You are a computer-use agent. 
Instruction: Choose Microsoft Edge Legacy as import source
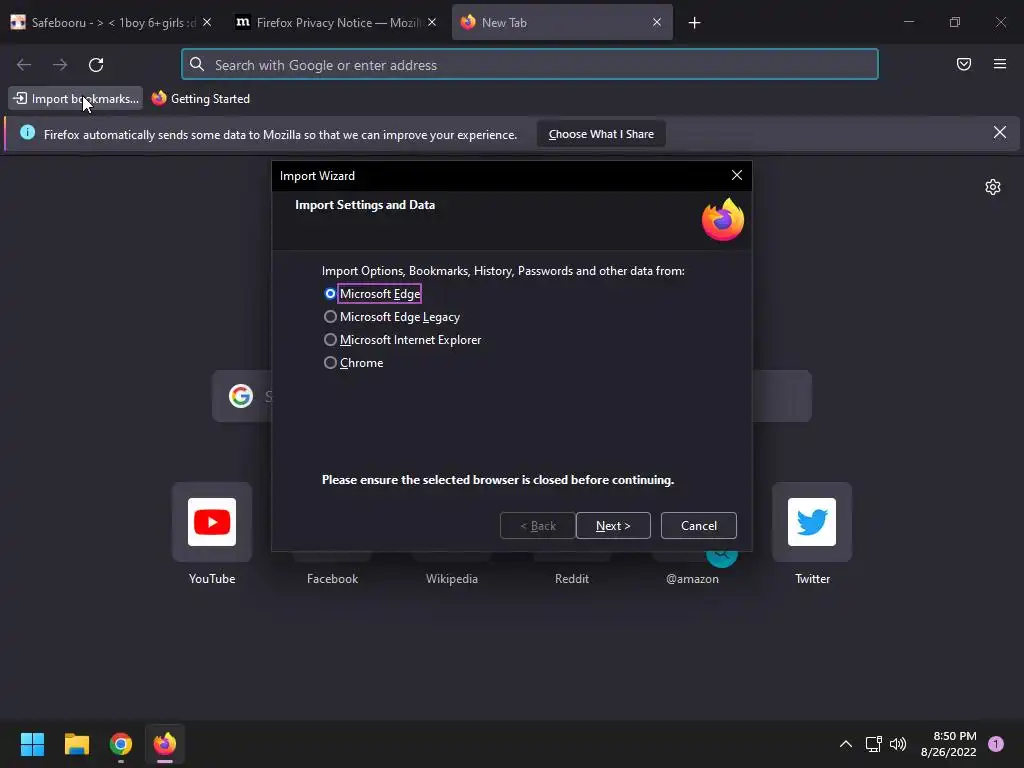click(330, 317)
